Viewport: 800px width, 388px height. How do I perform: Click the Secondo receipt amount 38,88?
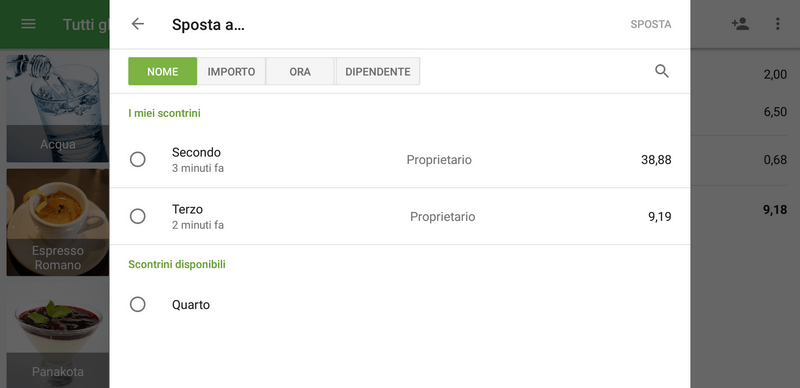[x=656, y=160]
